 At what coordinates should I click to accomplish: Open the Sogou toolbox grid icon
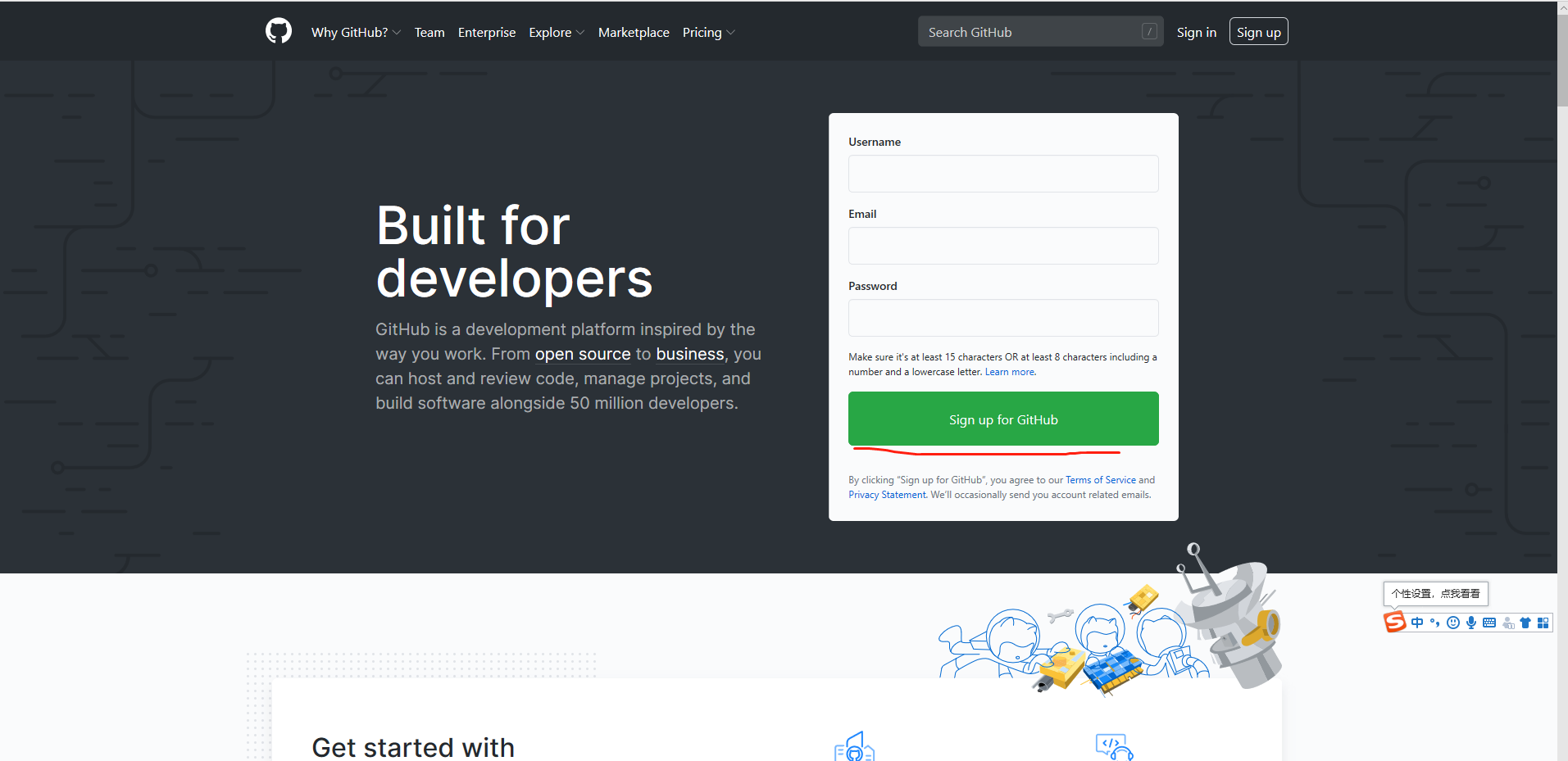click(1543, 623)
